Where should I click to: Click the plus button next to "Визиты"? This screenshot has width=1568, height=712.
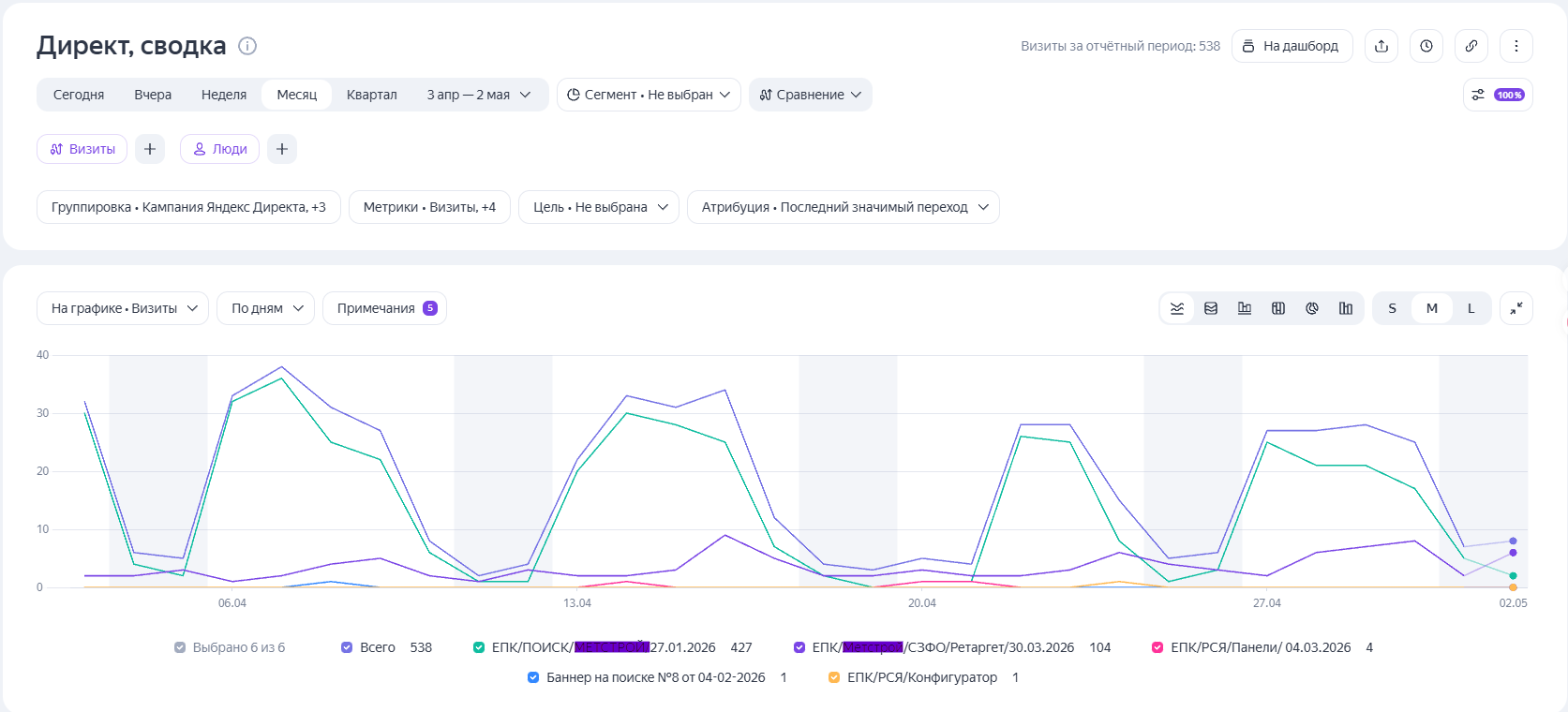tap(150, 149)
